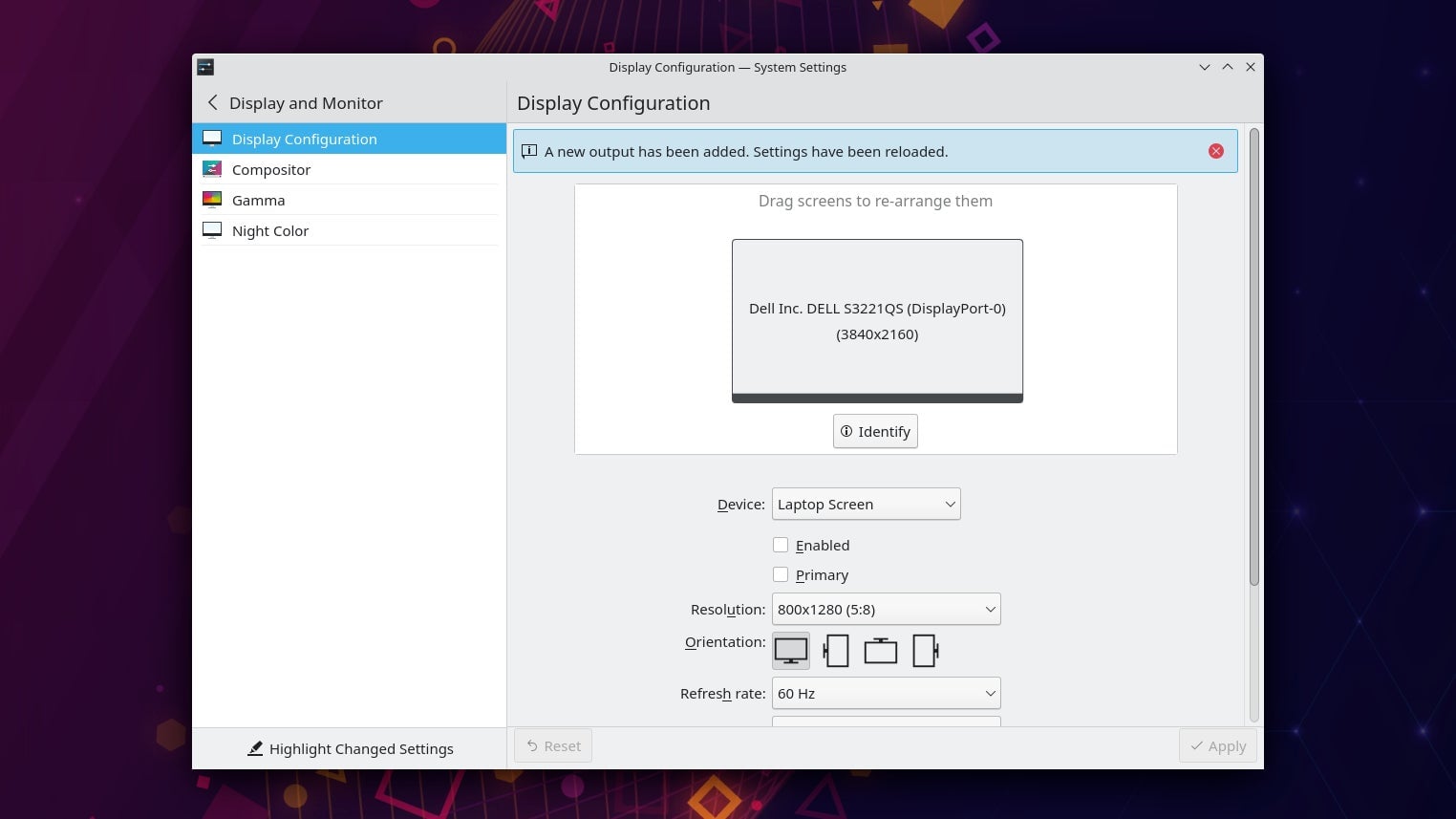Select the upside-down orientation icon

point(880,651)
